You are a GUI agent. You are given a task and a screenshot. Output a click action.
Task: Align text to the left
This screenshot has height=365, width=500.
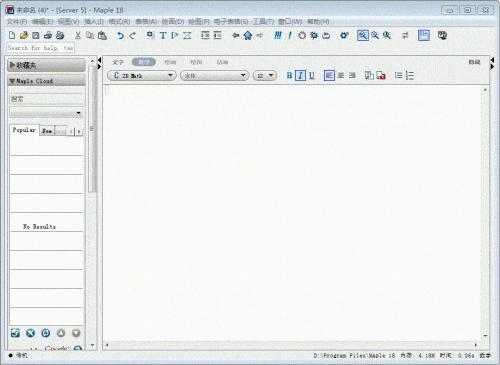pyautogui.click(x=329, y=76)
